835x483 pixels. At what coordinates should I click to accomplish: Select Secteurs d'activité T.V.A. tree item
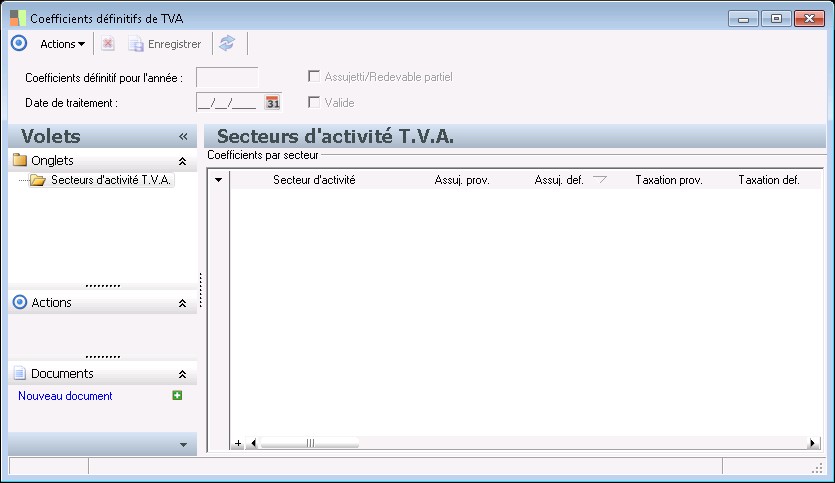pos(111,180)
